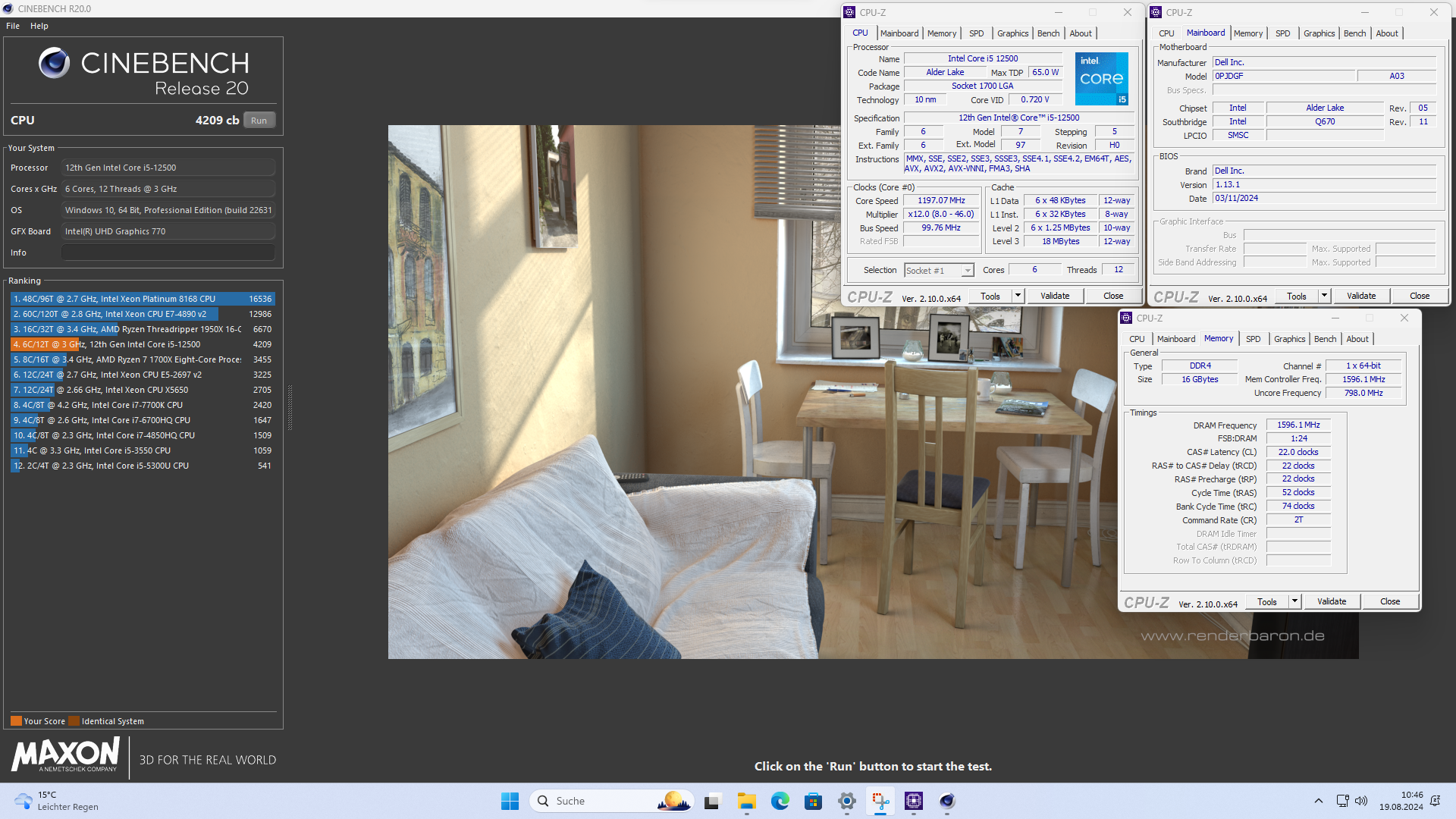
Task: Open Graphics tab in Memory CPU-Z window
Action: [x=1290, y=339]
